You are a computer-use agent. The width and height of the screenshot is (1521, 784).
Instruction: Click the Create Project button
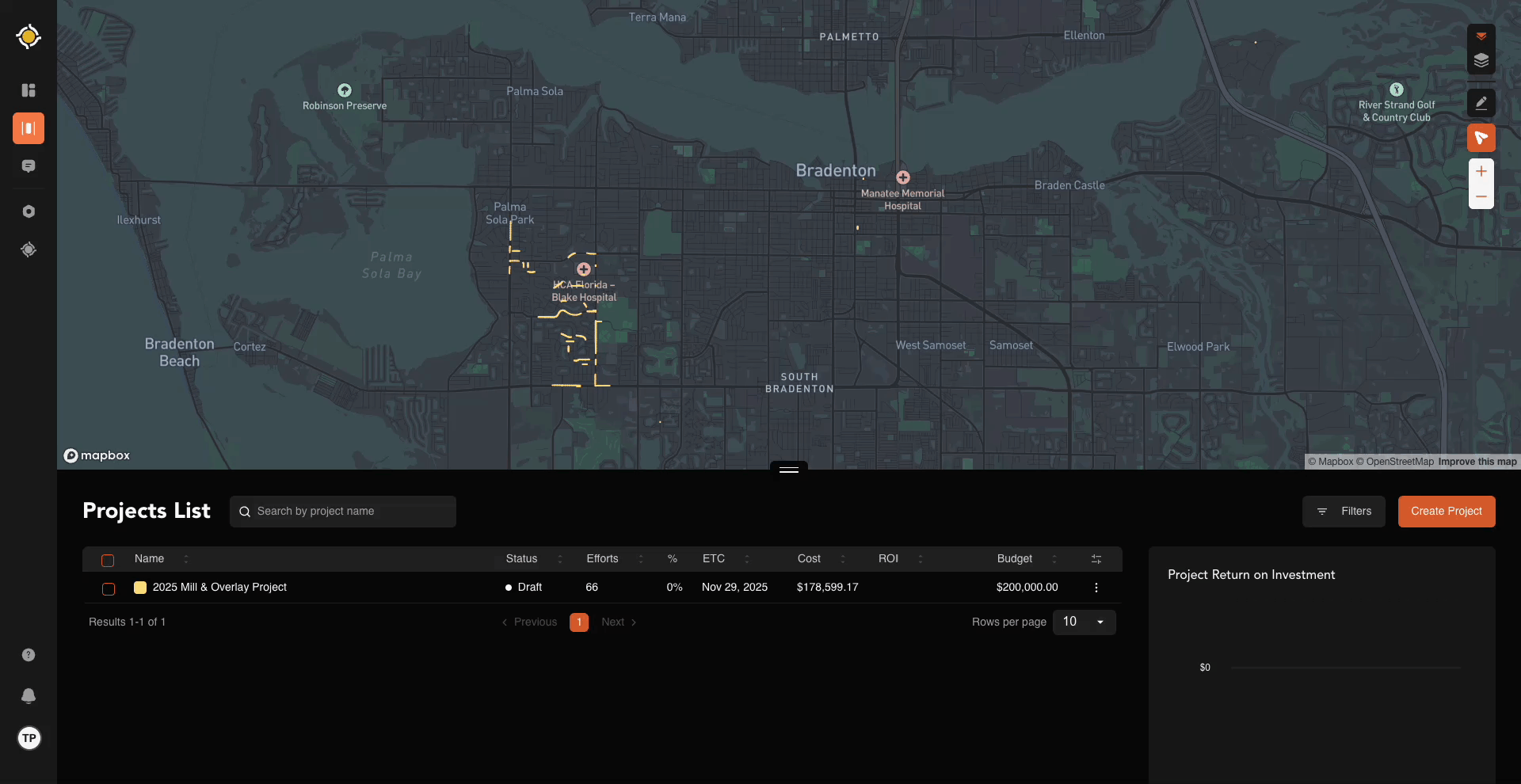pos(1446,512)
